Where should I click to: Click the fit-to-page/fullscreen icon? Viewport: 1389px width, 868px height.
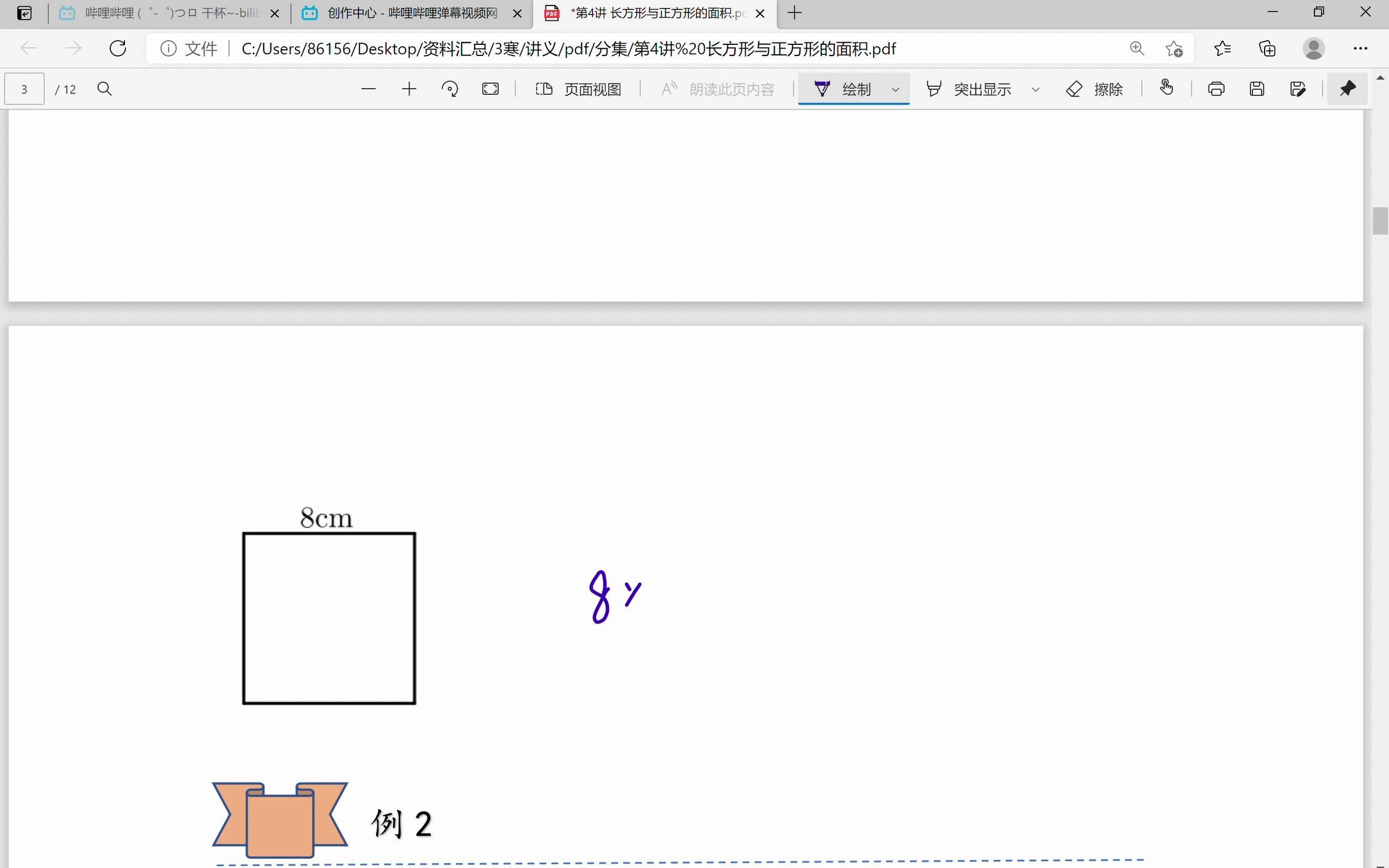491,89
